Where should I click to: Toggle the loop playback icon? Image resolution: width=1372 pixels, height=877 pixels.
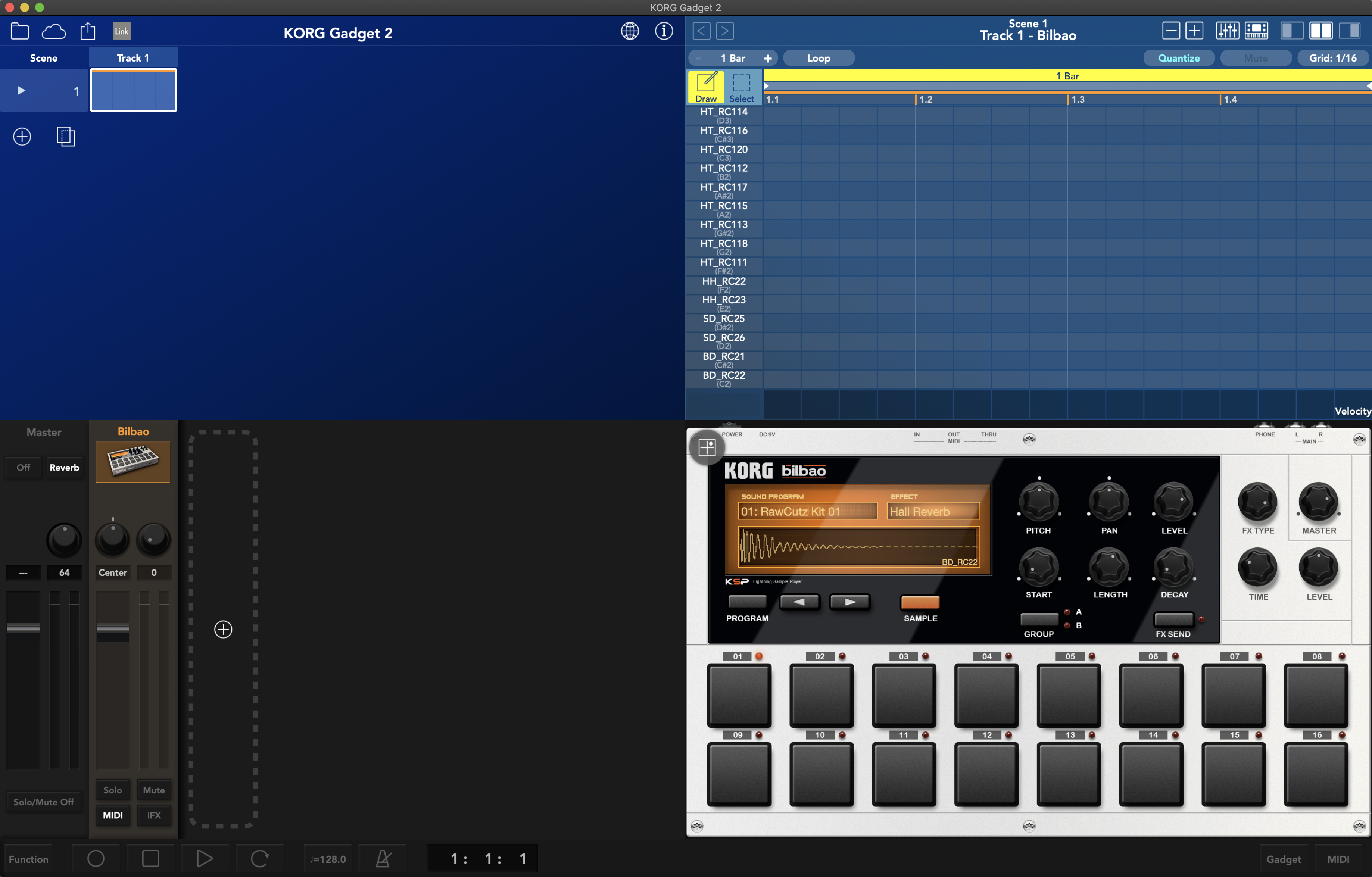[259, 858]
